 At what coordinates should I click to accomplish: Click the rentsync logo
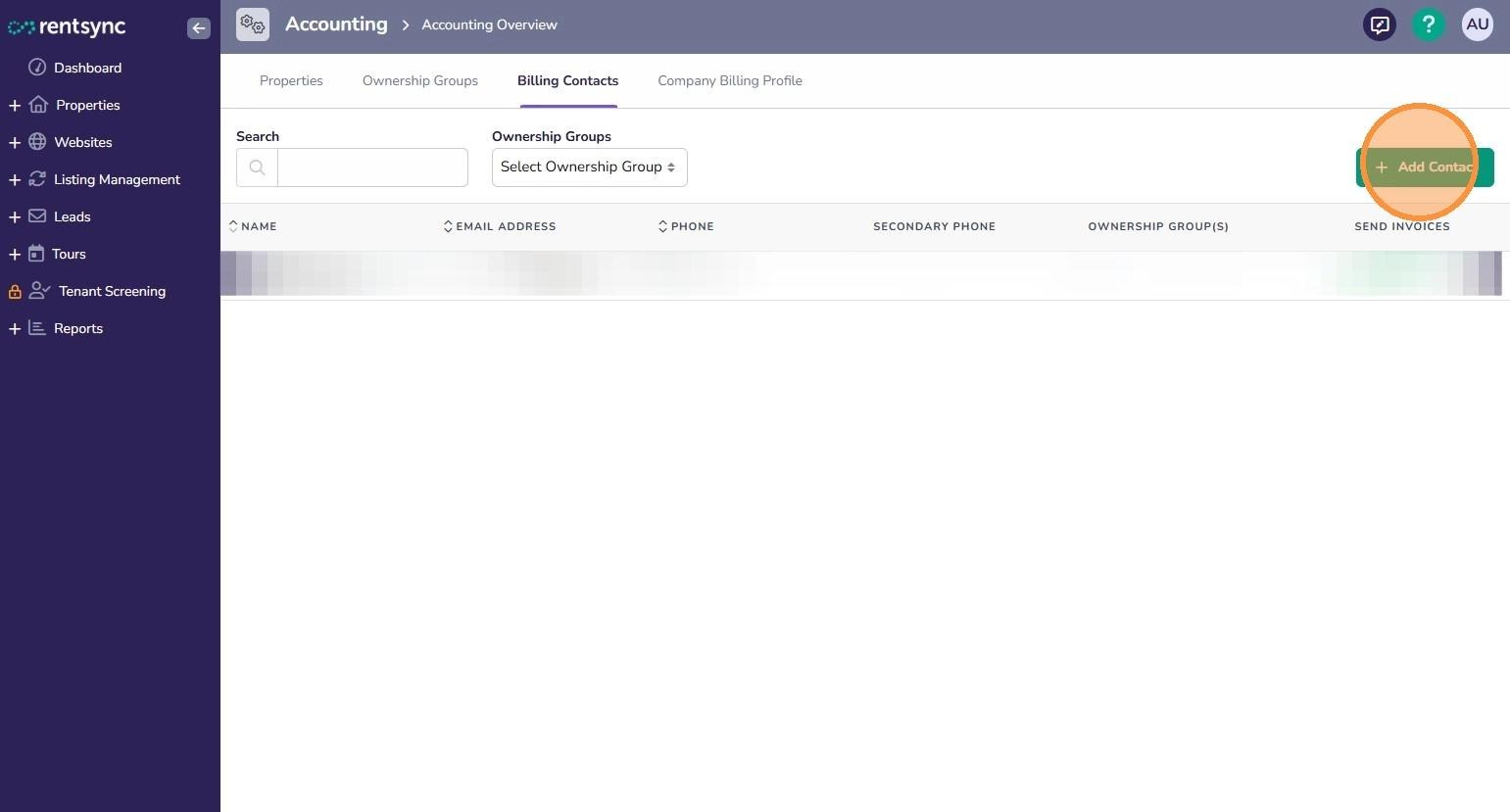pos(67,27)
